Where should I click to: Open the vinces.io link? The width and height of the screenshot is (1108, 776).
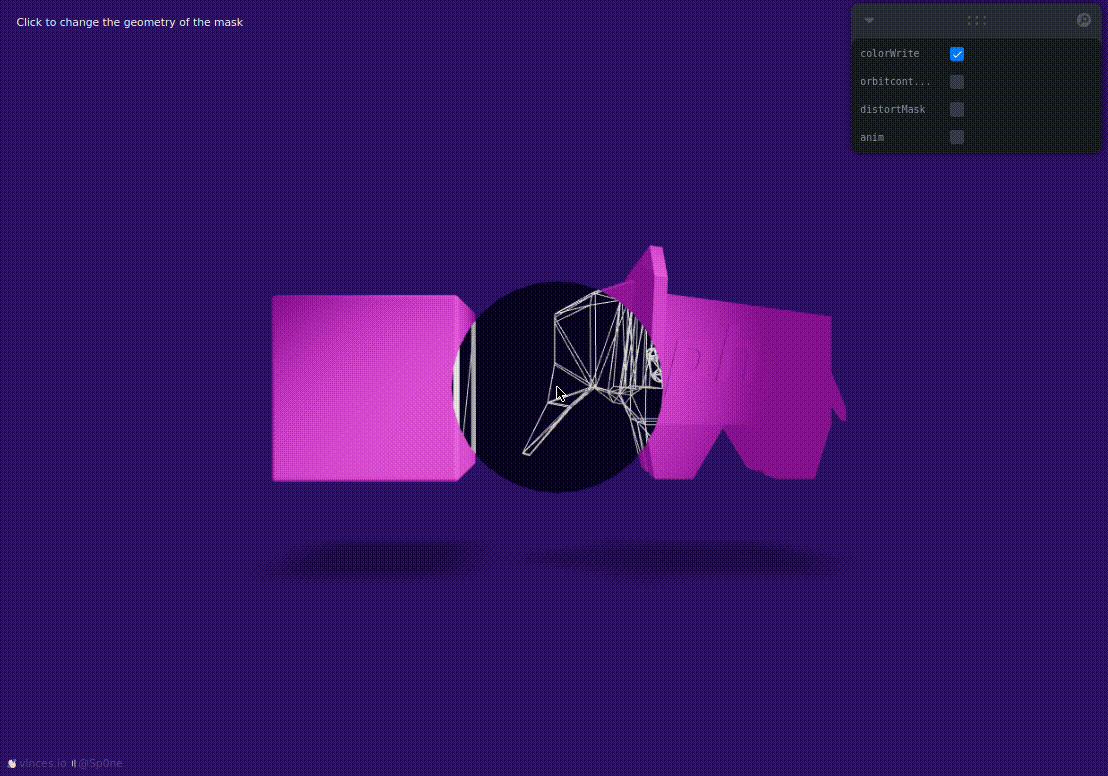pos(42,763)
